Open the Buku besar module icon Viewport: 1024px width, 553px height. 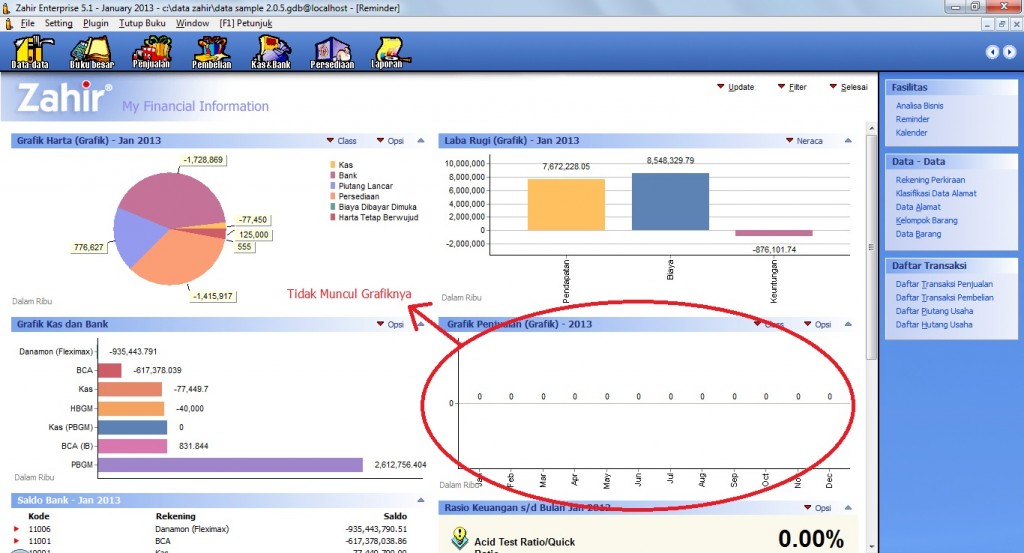tap(90, 51)
